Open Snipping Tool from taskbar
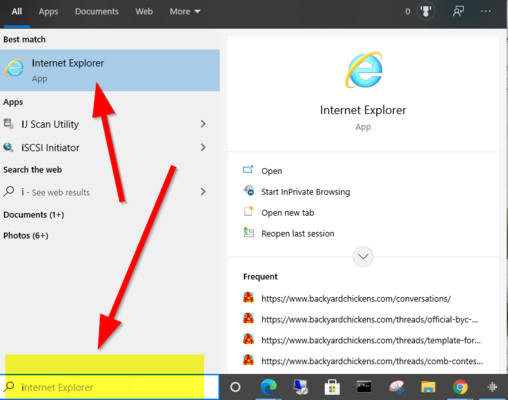Viewport: 508px width, 400px height. (396, 387)
